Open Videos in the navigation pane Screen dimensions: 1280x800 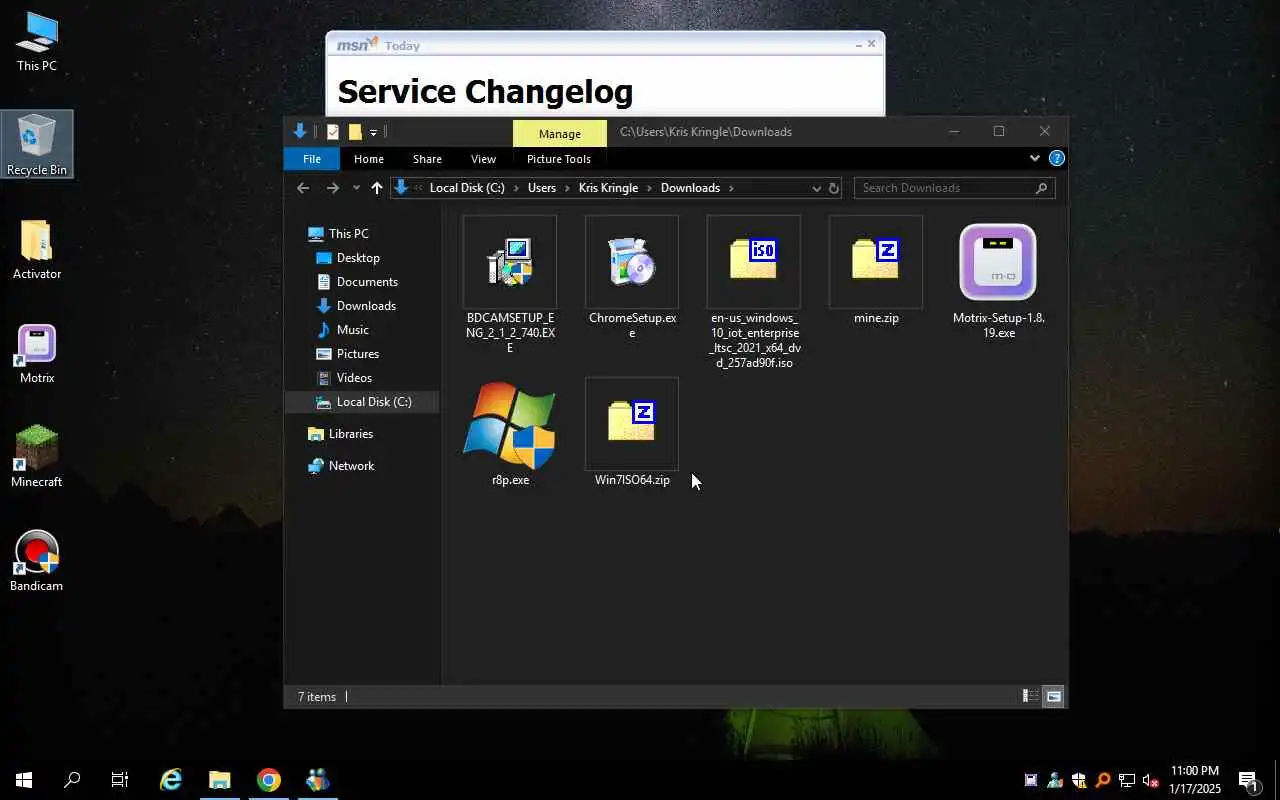(x=344, y=378)
